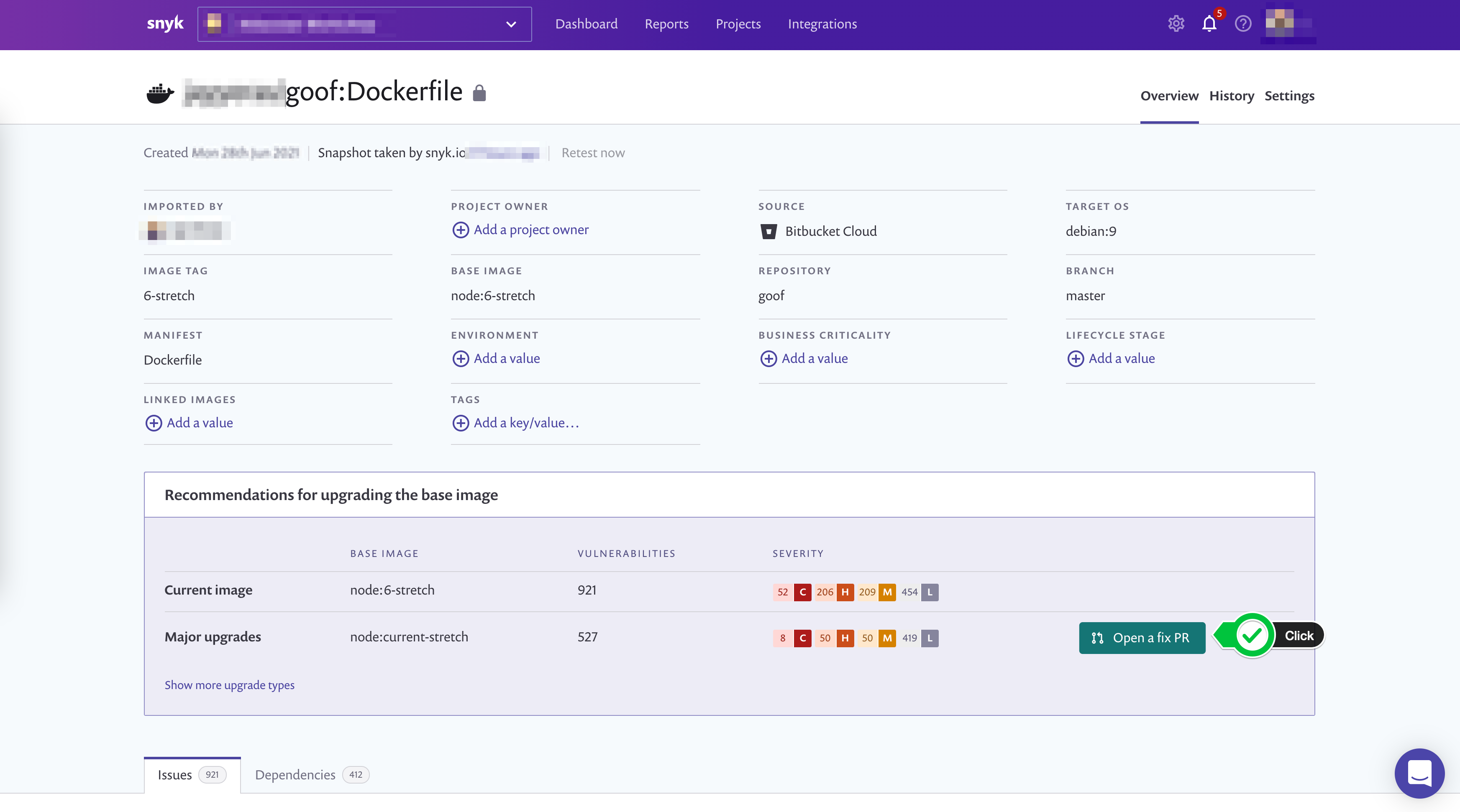Click Add a value under Environment
Viewport: 1460px width, 812px height.
click(x=507, y=358)
